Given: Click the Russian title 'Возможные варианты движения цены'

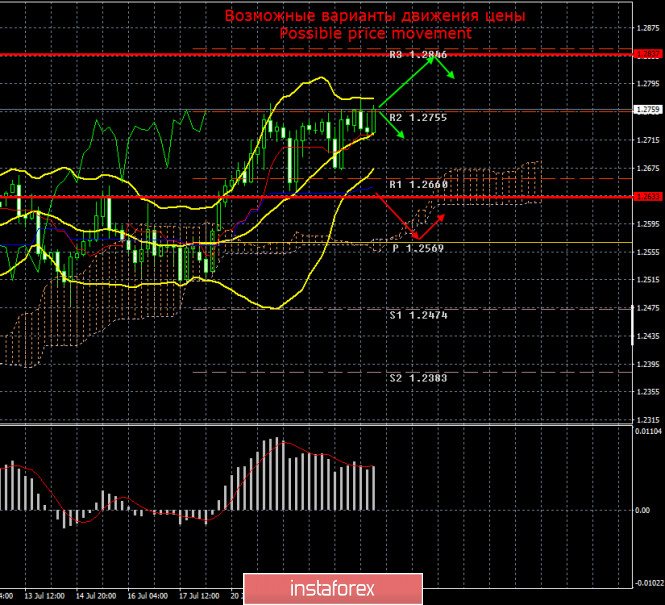Looking at the screenshot, I should pos(375,16).
